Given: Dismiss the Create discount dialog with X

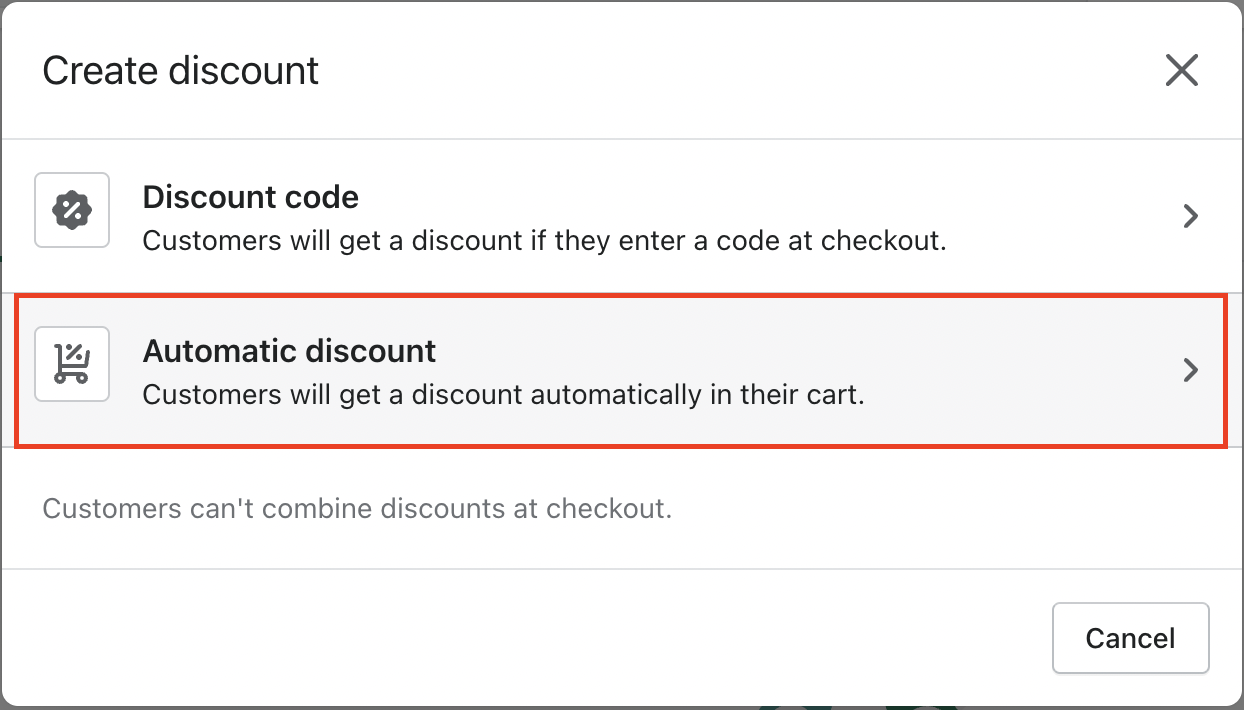Looking at the screenshot, I should coord(1181,70).
